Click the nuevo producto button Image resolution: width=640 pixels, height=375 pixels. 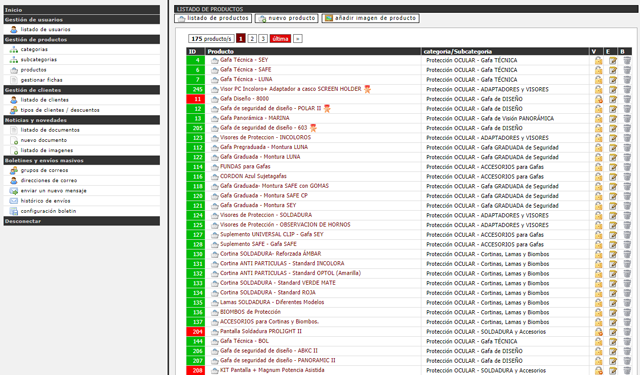287,18
